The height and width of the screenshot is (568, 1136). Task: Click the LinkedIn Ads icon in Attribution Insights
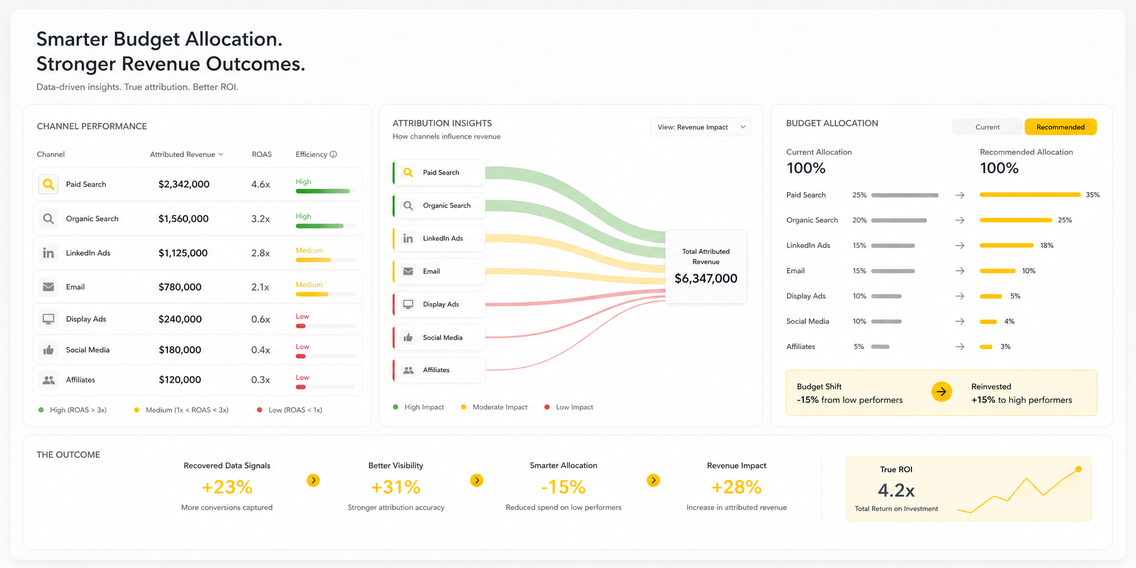[408, 238]
